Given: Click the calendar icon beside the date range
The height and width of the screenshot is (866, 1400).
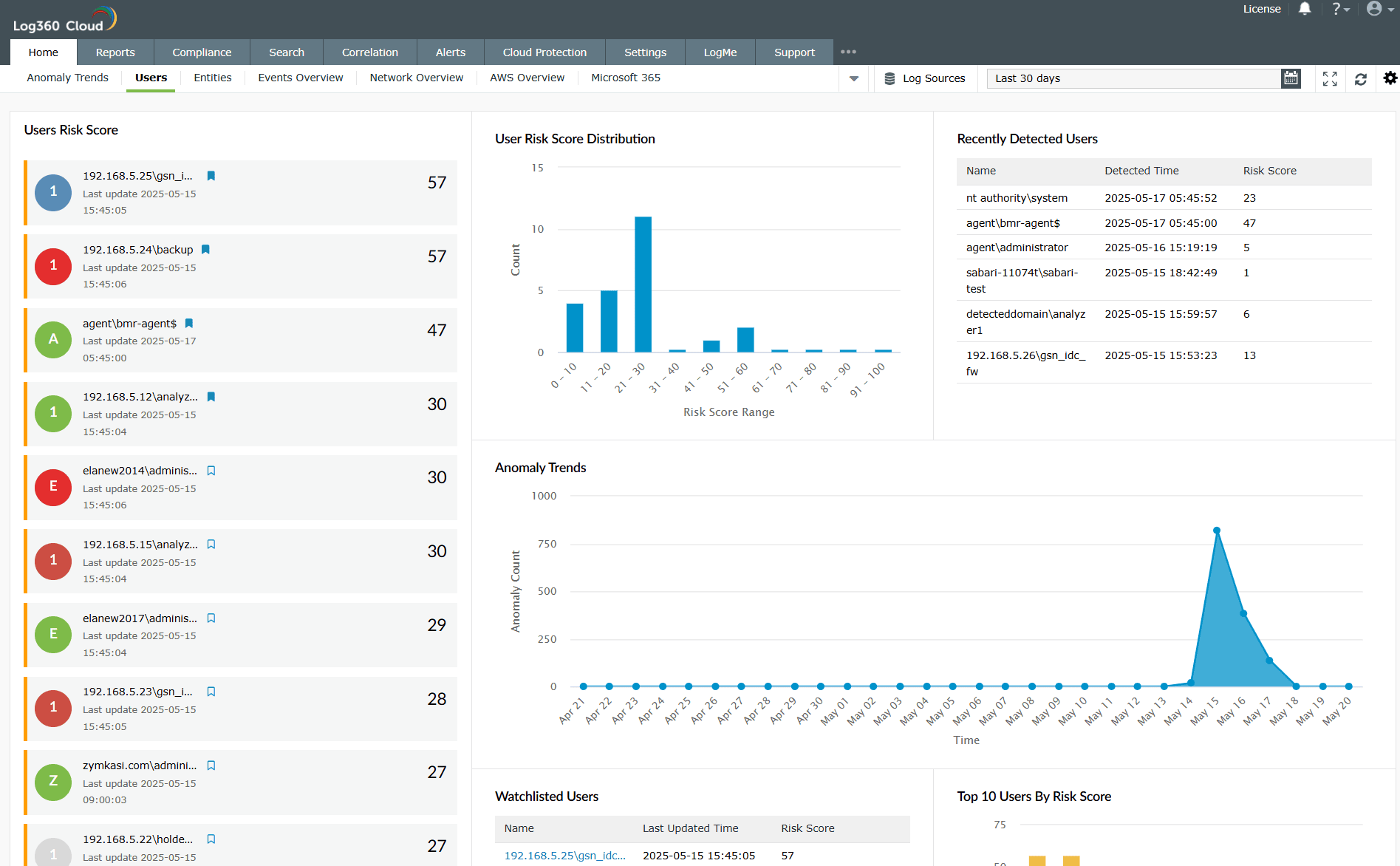Looking at the screenshot, I should [1291, 78].
